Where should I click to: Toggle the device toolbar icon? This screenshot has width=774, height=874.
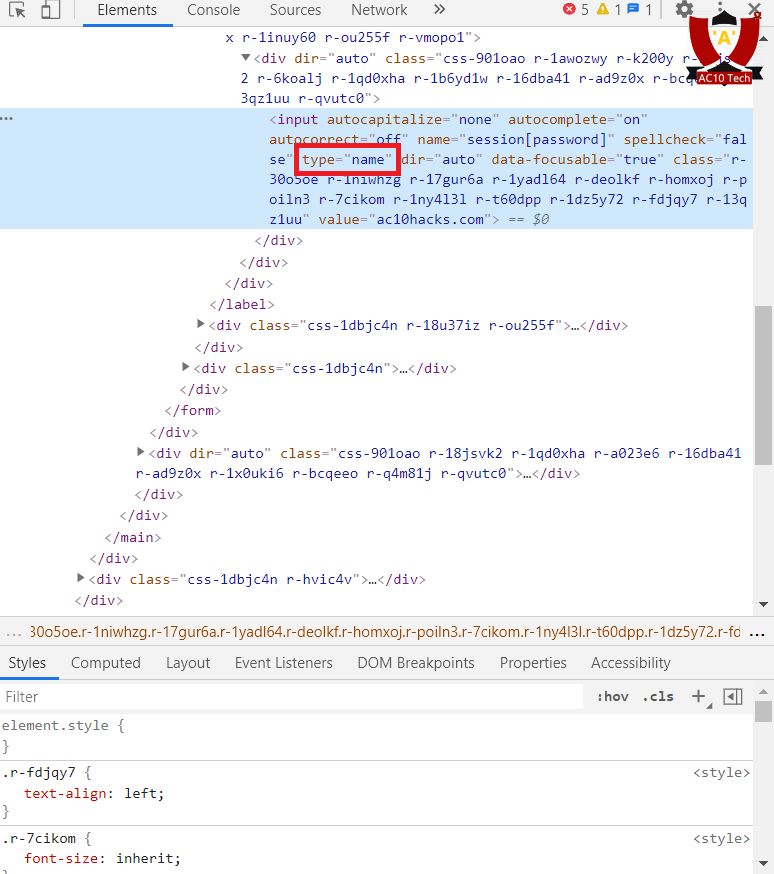tap(50, 10)
